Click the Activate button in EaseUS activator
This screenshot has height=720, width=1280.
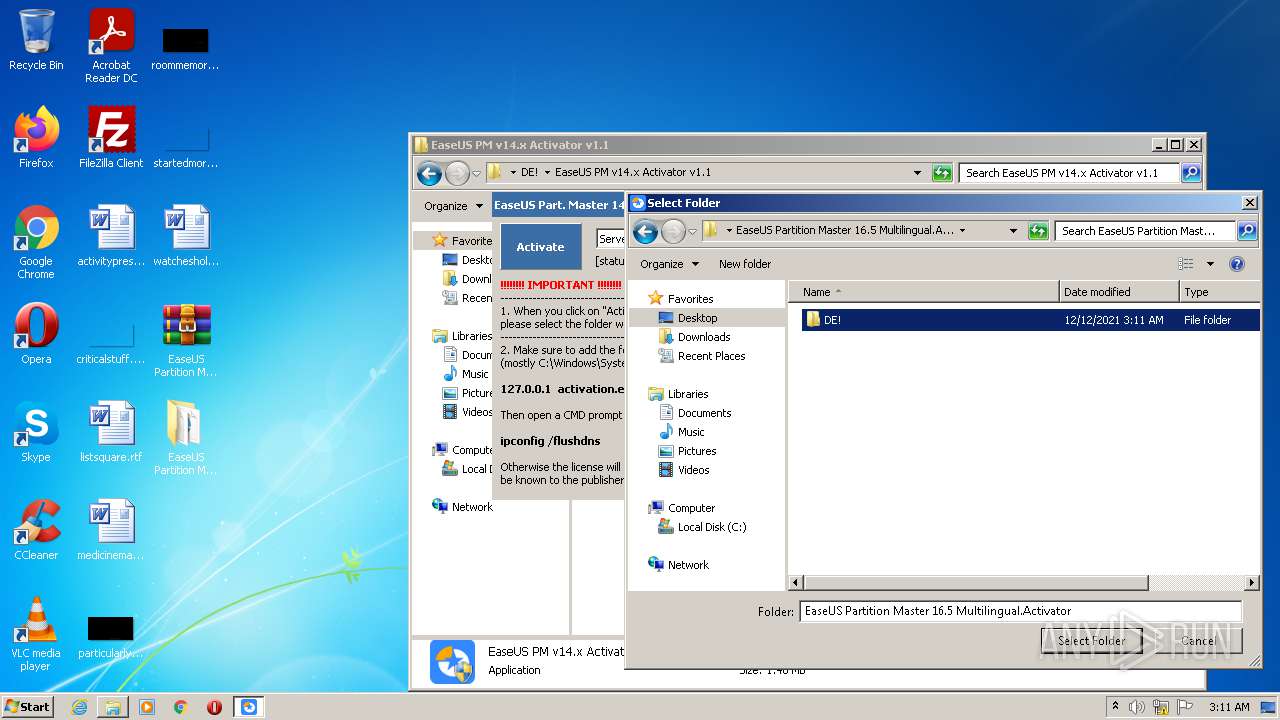pos(540,247)
